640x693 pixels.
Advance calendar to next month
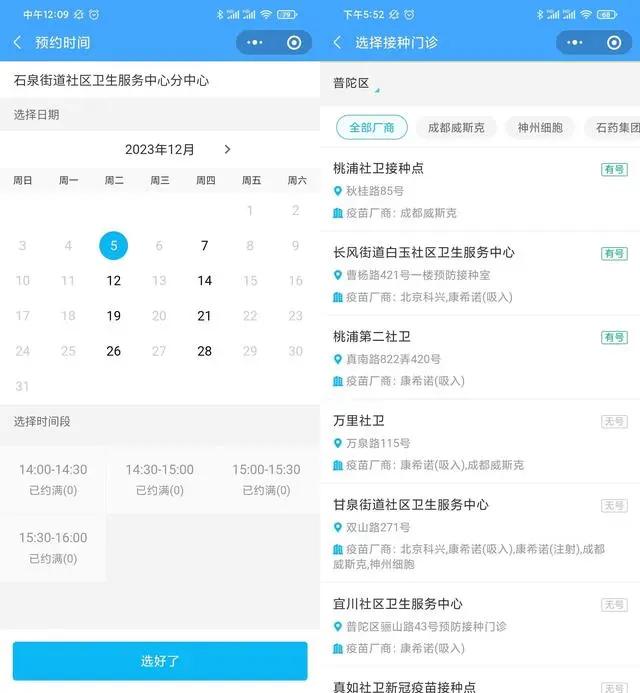[x=227, y=150]
